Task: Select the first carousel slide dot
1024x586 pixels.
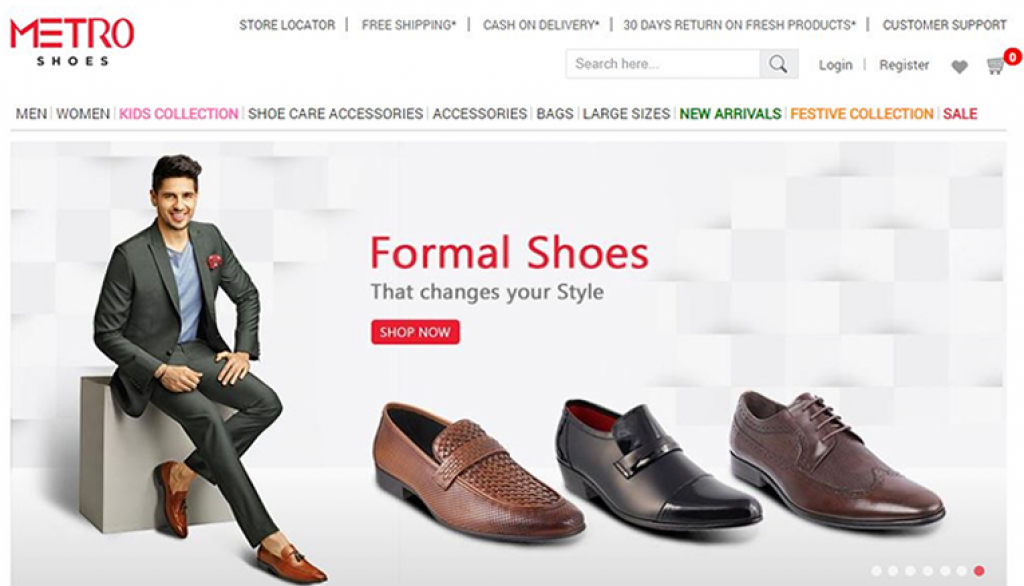Action: 876,570
